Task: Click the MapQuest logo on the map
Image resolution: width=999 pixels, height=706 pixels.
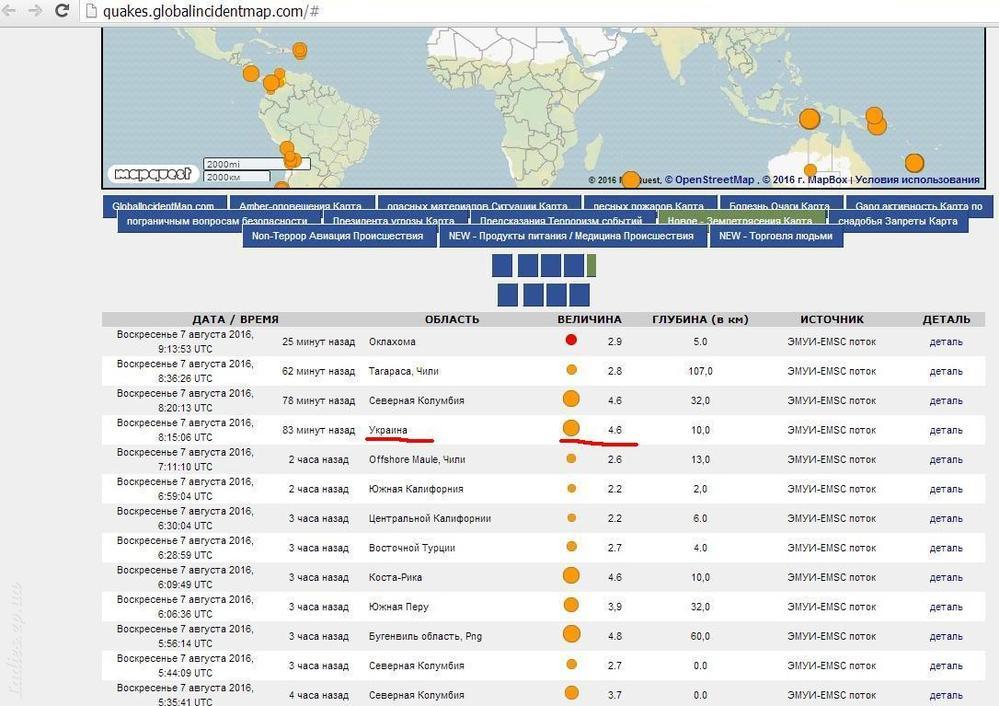Action: click(x=153, y=173)
